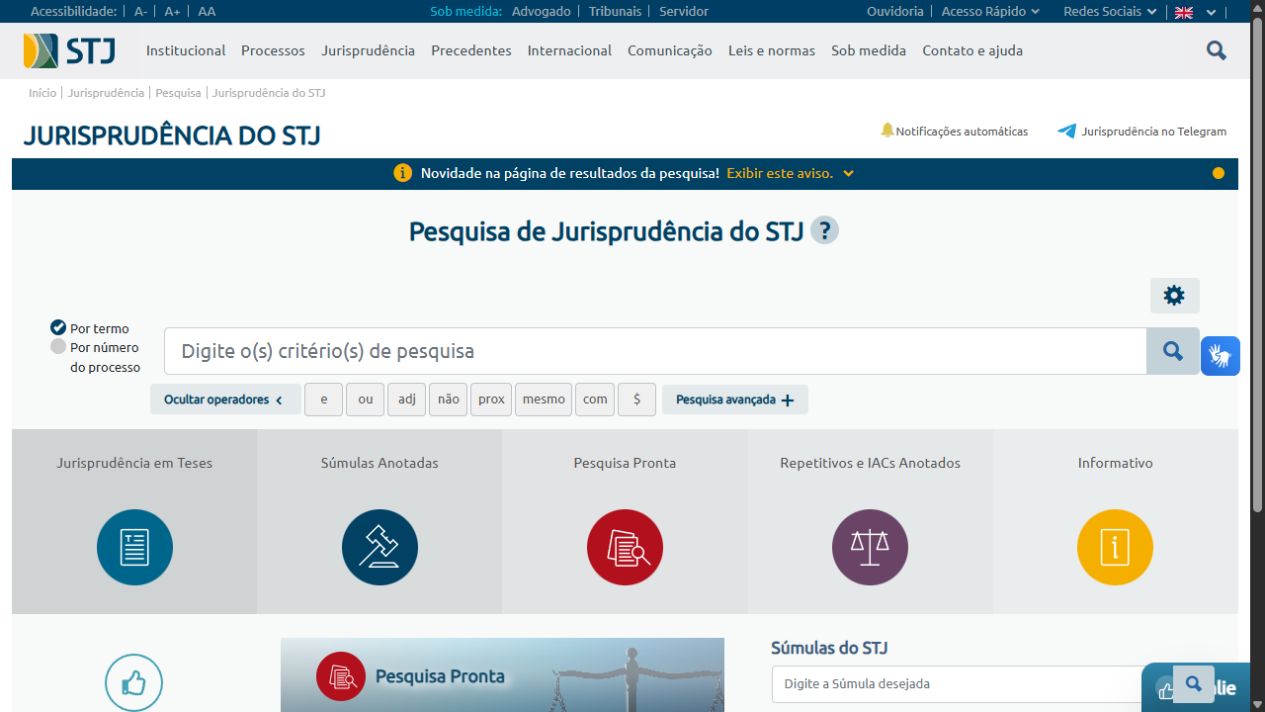Image resolution: width=1265 pixels, height=712 pixels.
Task: Collapse operators with Ocultar operadores
Action: (224, 399)
